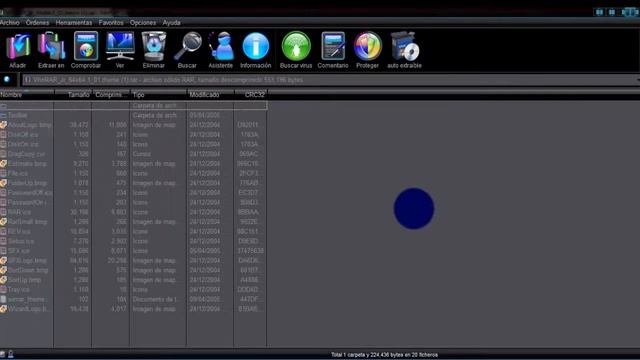Sort list by Nombre column header

click(x=27, y=95)
